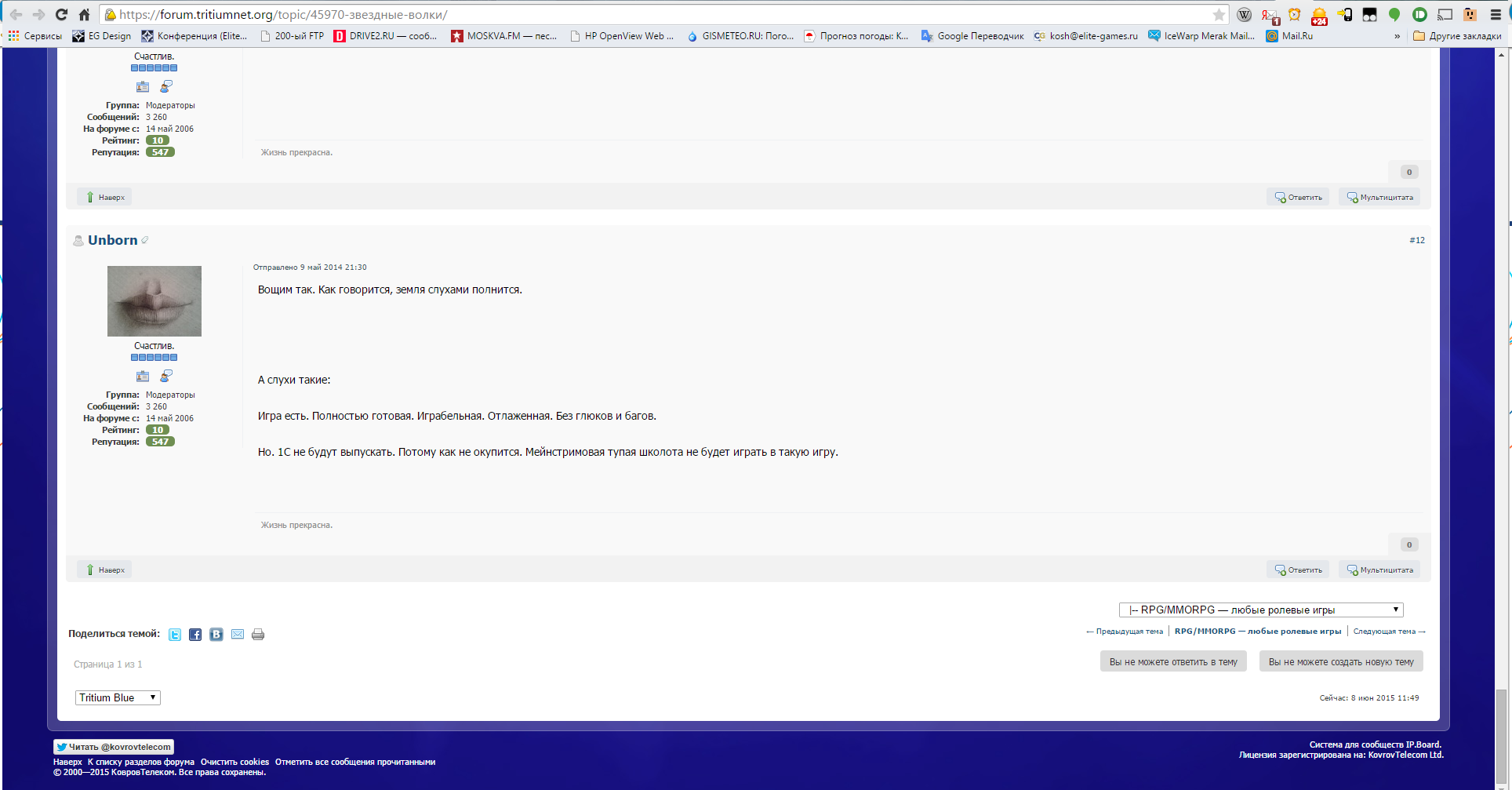Share topic via the Twitter icon
The image size is (1512, 790).
[x=175, y=635]
